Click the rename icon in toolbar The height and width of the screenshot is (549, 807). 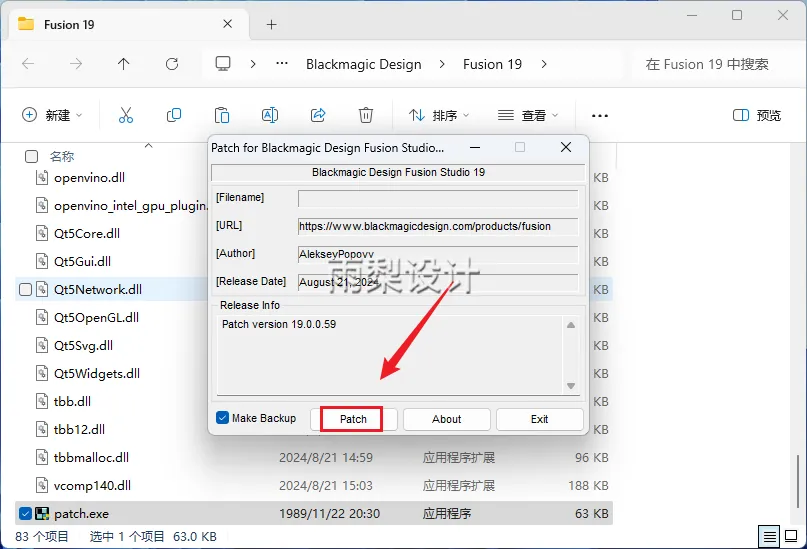point(270,115)
